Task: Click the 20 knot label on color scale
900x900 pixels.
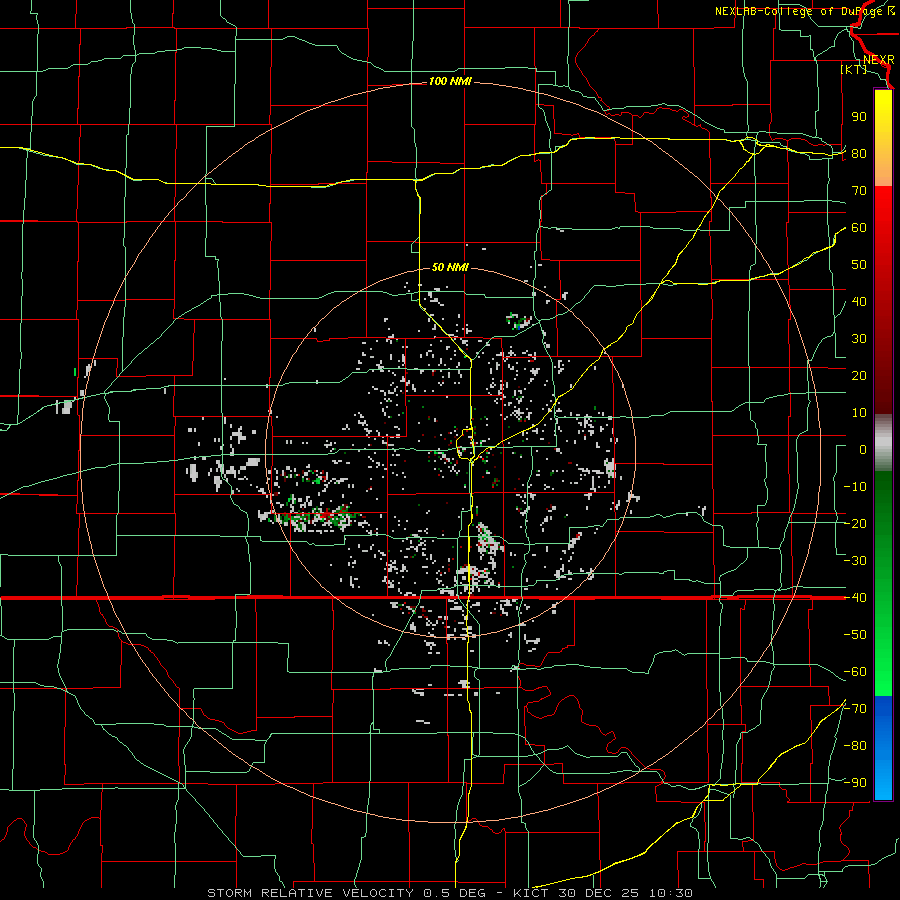Action: tap(859, 376)
